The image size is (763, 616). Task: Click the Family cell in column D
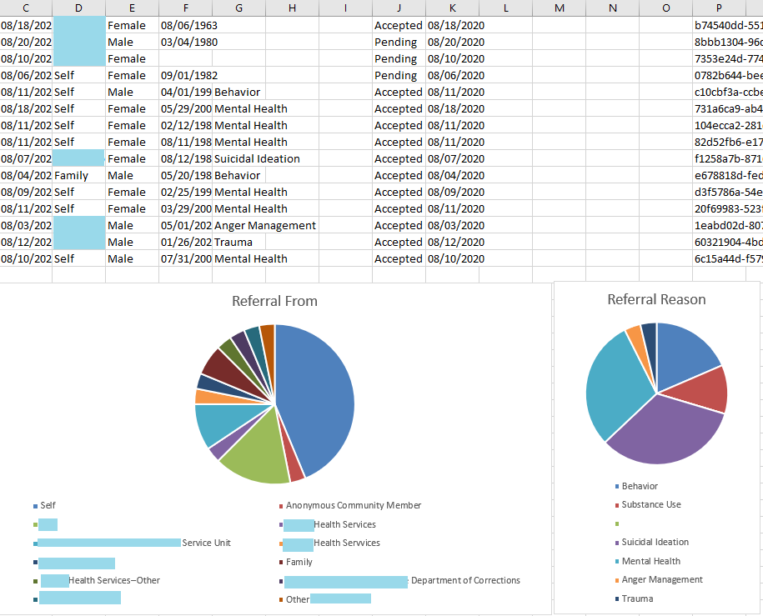(71, 175)
